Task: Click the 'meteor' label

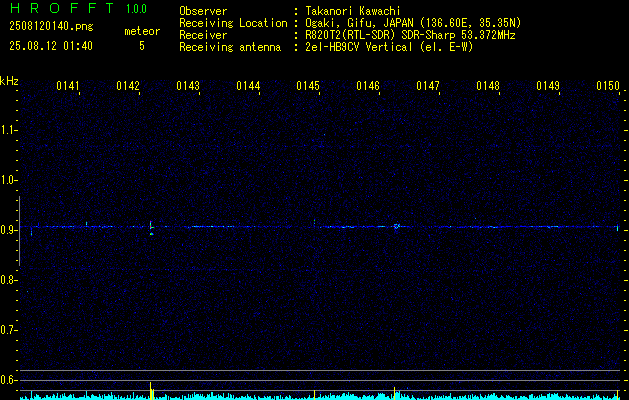Action: click(142, 31)
